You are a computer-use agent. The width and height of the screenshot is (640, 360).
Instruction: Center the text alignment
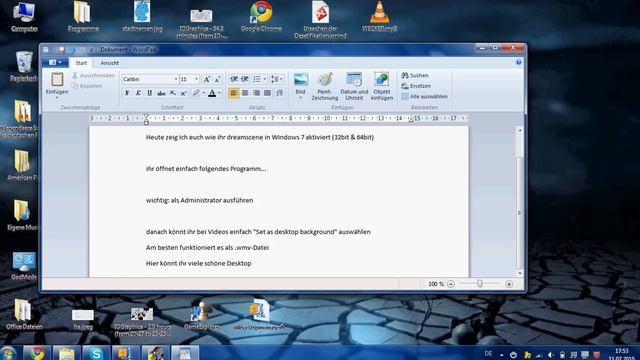coord(245,93)
